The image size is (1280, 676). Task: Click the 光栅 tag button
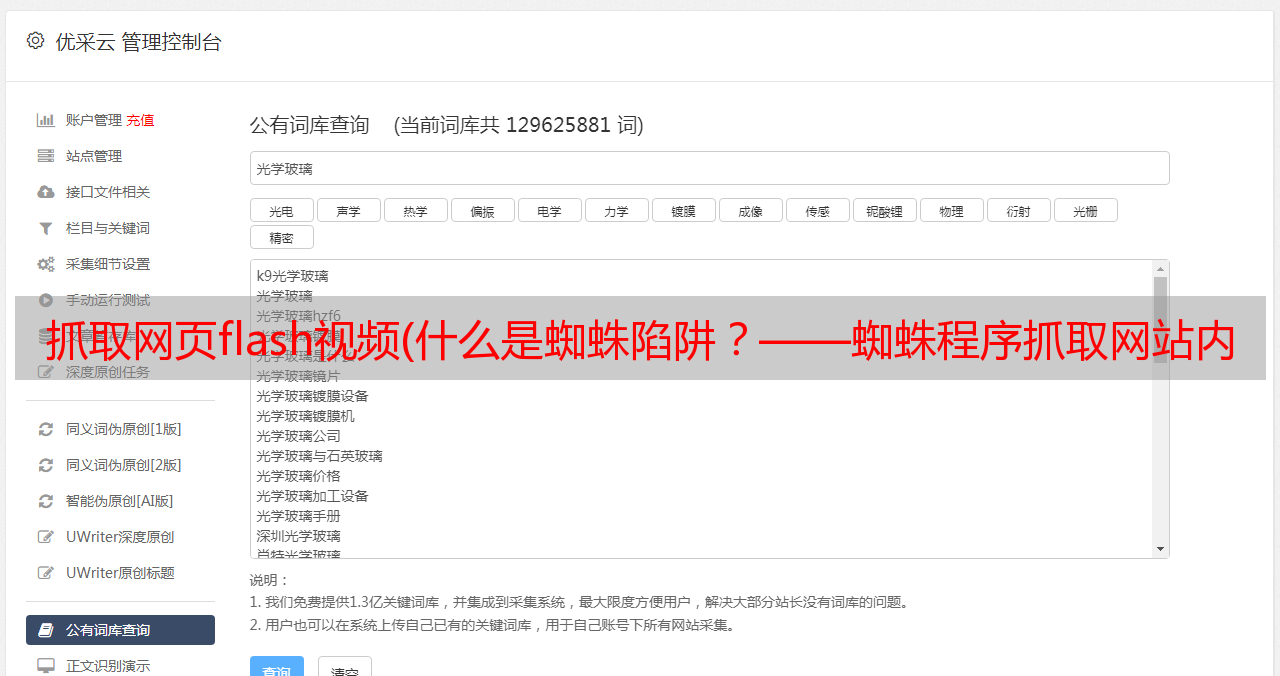[1085, 210]
